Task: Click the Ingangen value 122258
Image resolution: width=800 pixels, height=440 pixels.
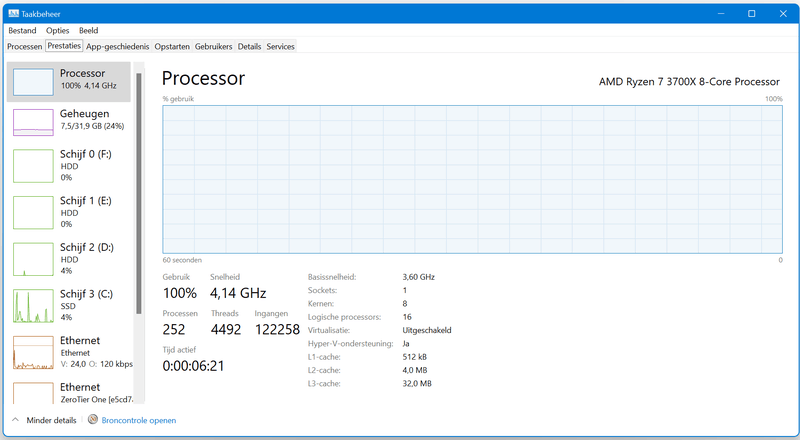Action: click(x=278, y=329)
